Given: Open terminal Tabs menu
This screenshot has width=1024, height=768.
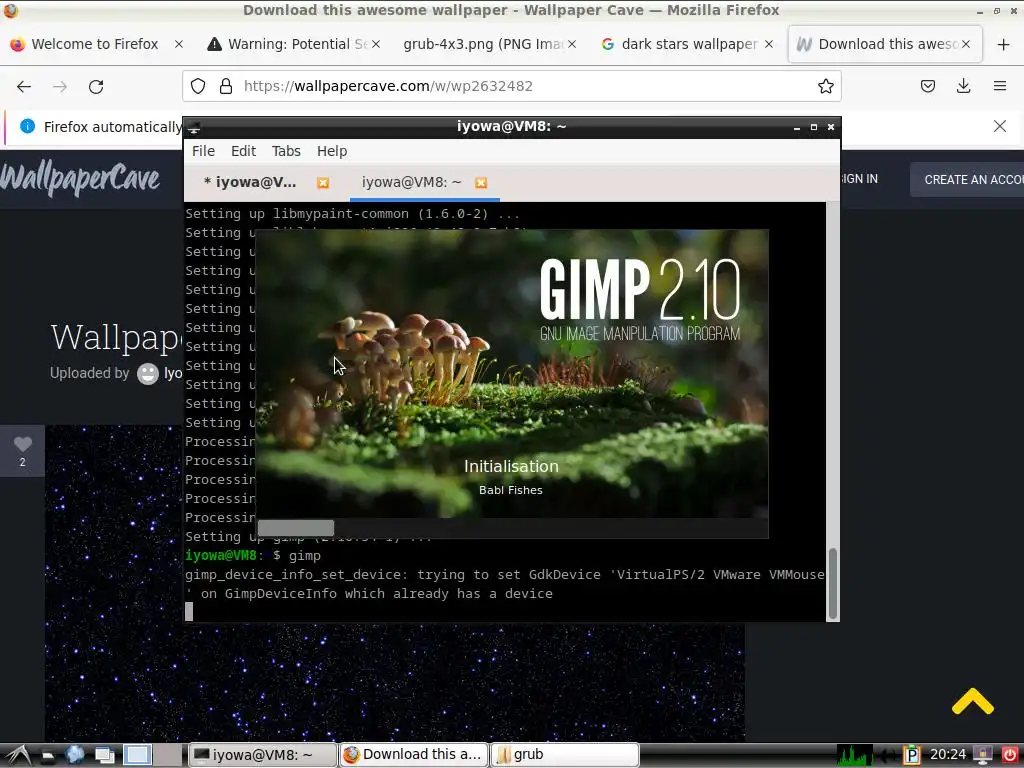Looking at the screenshot, I should 286,151.
